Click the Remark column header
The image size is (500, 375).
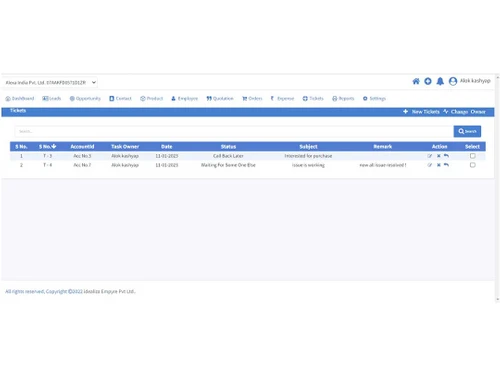point(383,146)
